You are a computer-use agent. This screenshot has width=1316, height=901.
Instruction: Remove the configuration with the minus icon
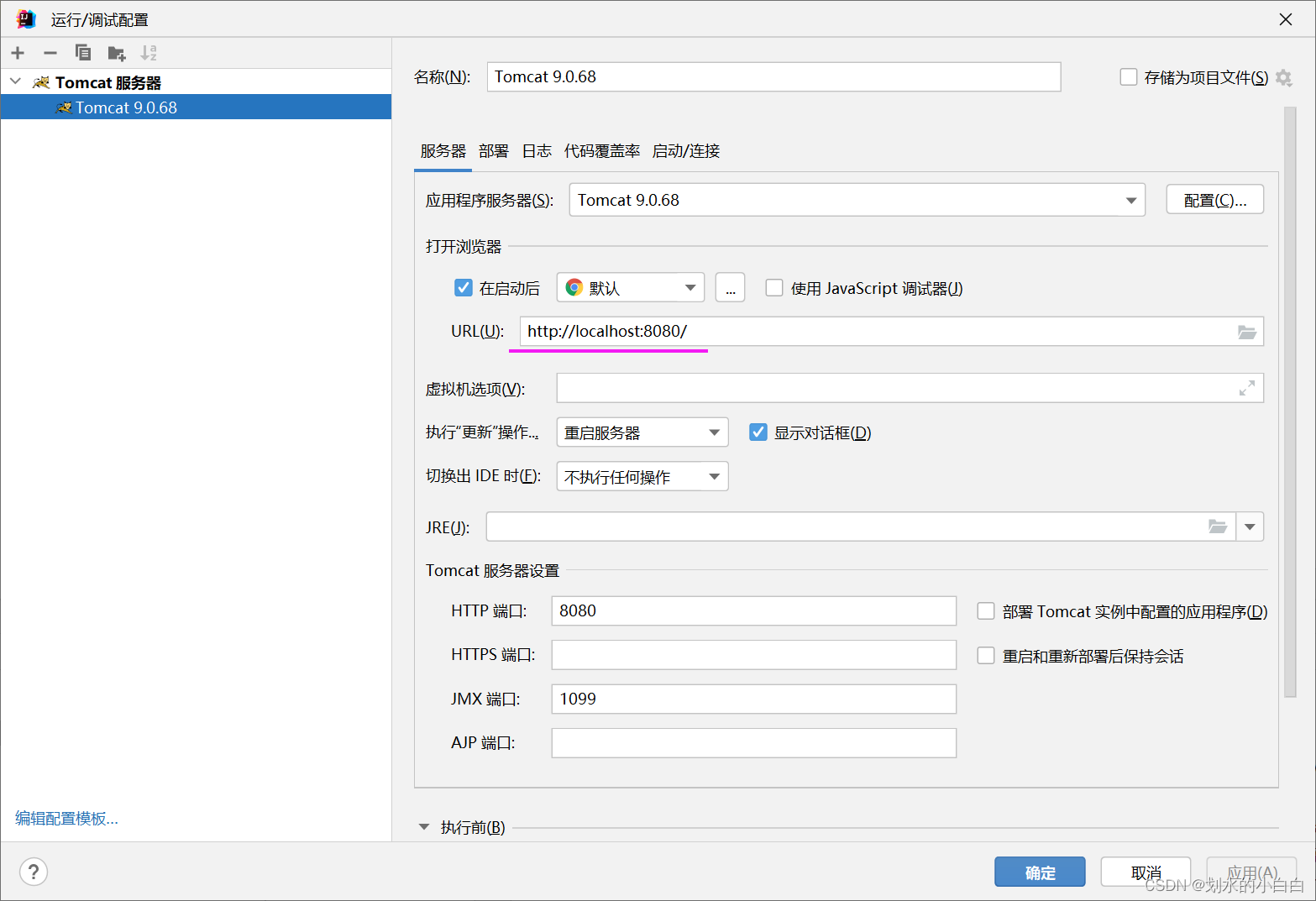50,53
